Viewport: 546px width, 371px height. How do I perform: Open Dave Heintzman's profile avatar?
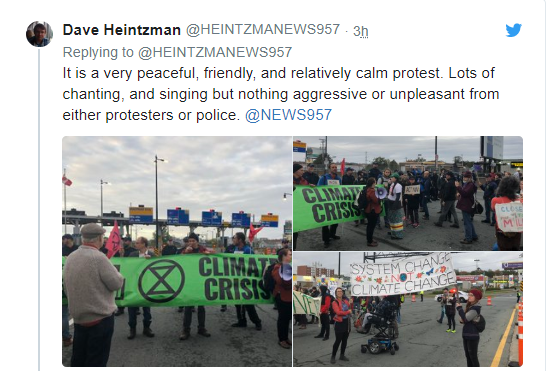39,34
